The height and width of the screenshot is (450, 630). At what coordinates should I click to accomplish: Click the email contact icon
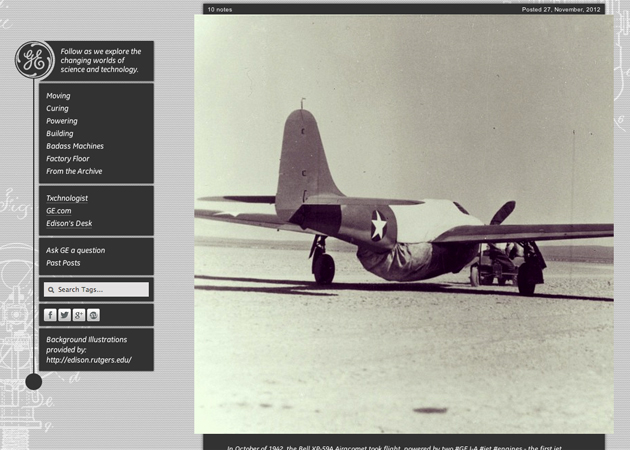pyautogui.click(x=93, y=315)
